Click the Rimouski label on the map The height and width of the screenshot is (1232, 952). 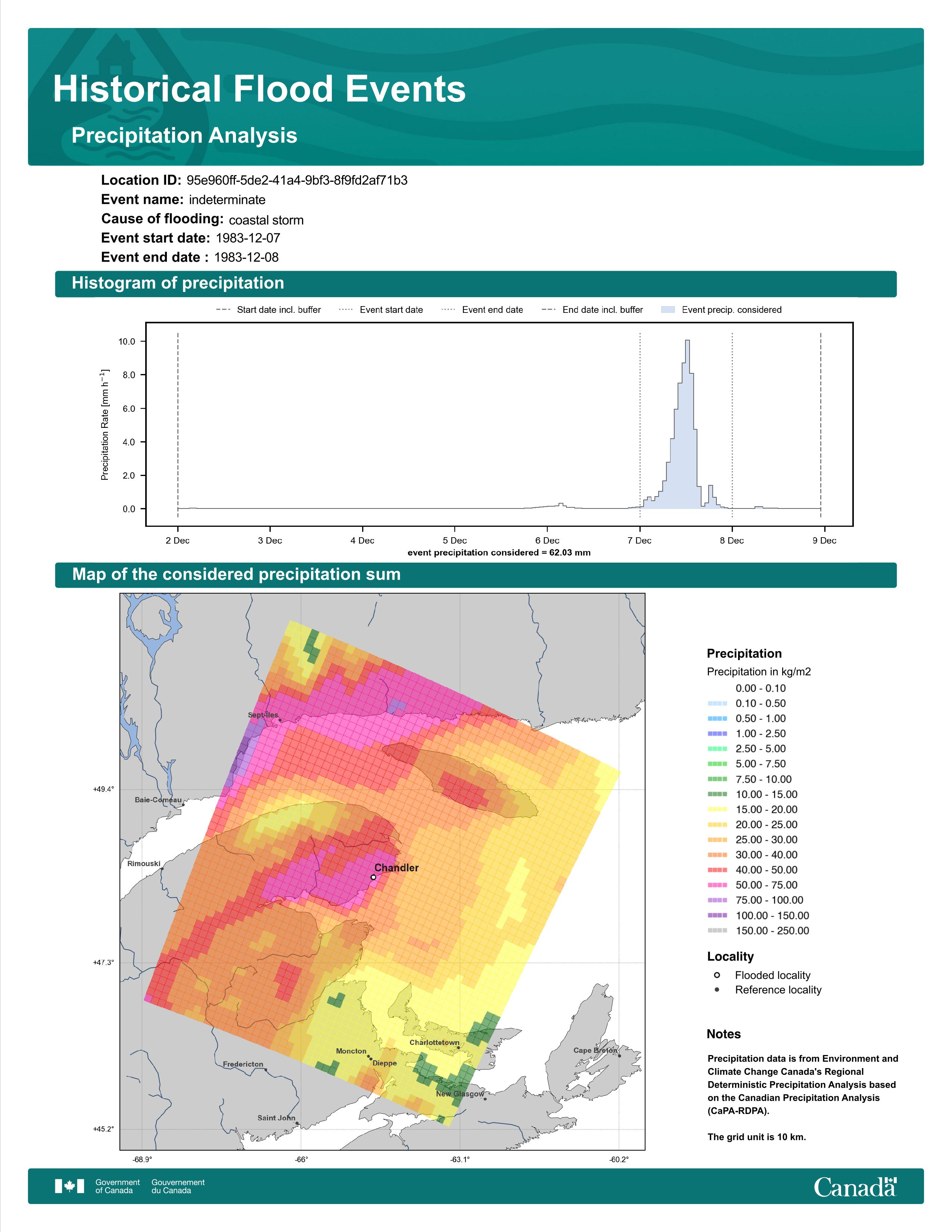click(144, 864)
